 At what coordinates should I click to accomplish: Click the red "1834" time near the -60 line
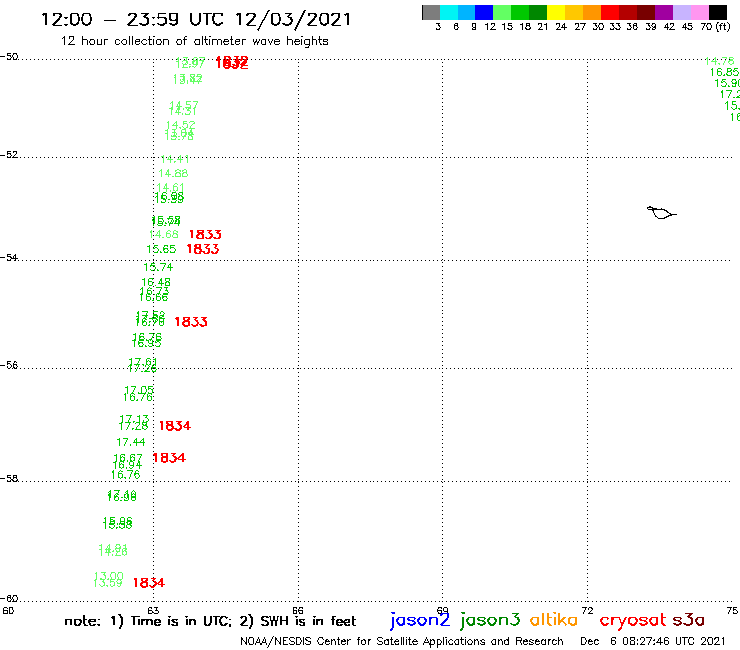[149, 583]
